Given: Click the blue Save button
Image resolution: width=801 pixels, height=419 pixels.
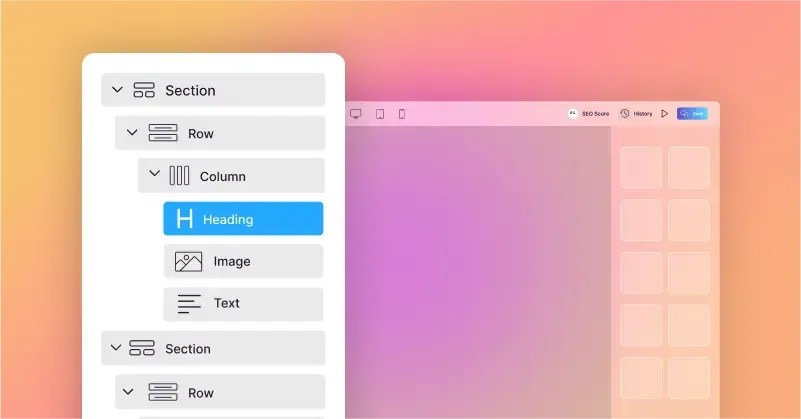Looking at the screenshot, I should pyautogui.click(x=692, y=113).
